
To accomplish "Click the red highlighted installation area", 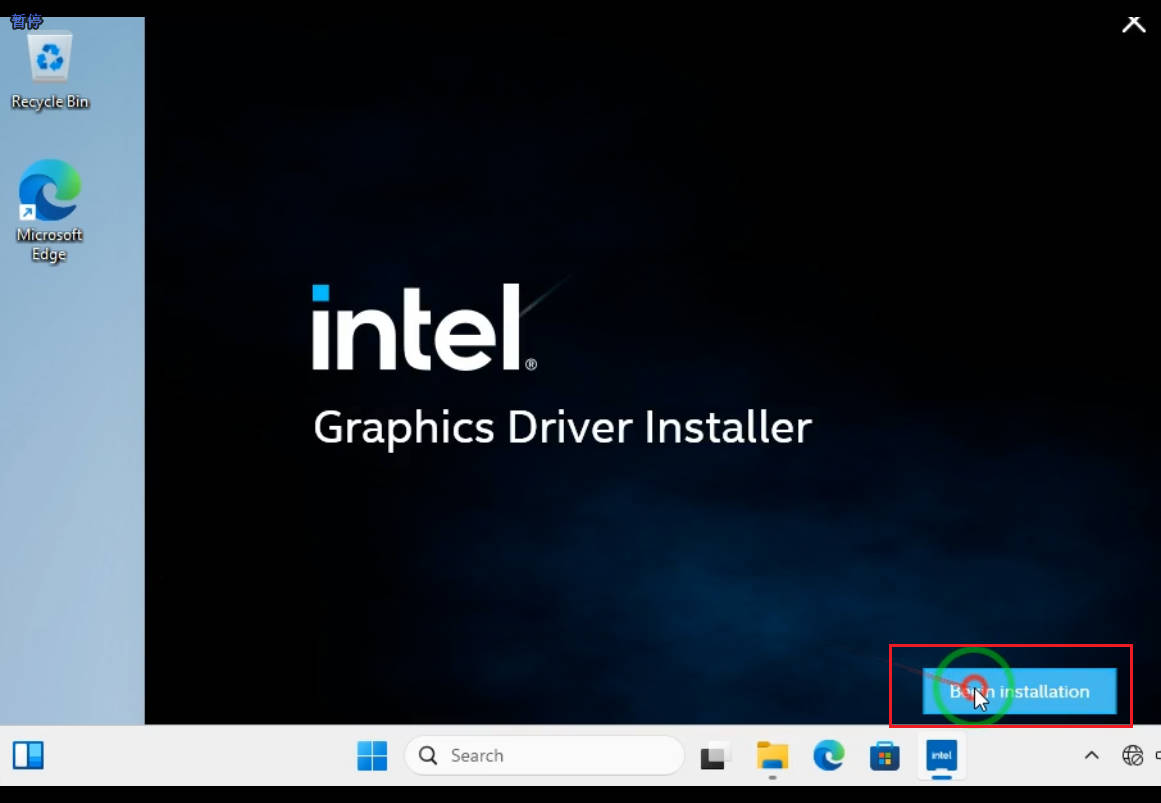I will click(x=1010, y=686).
